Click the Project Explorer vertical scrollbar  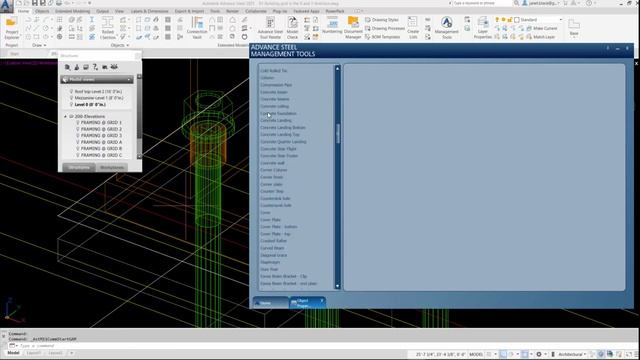[139, 117]
